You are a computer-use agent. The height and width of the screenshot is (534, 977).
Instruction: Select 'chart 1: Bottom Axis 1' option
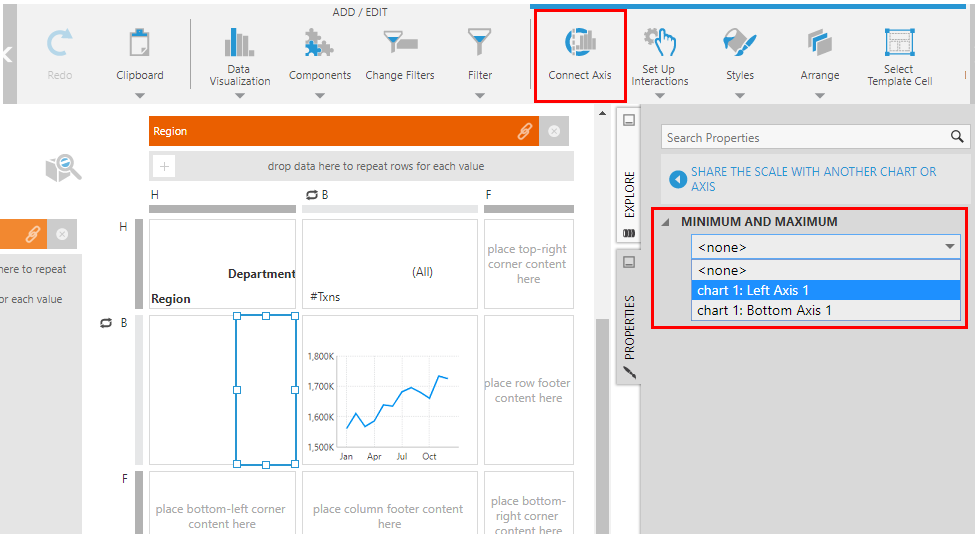764,310
